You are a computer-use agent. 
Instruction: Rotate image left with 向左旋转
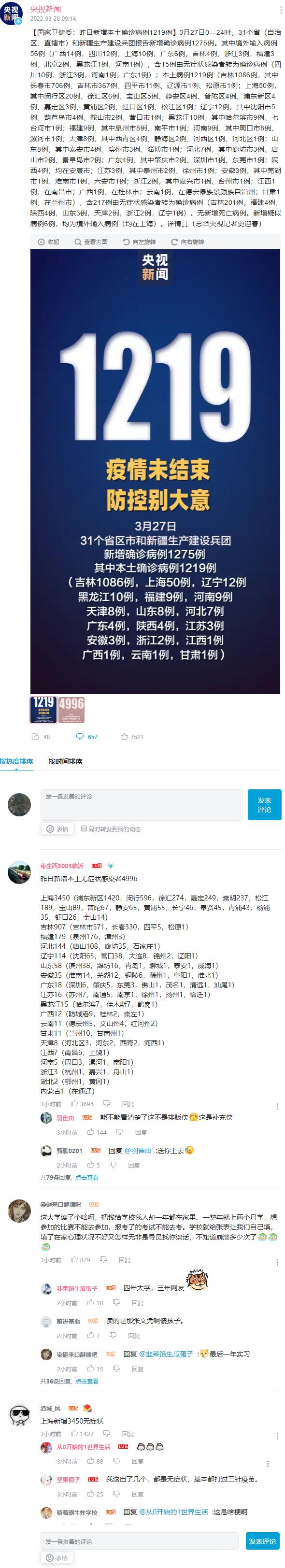(x=140, y=242)
